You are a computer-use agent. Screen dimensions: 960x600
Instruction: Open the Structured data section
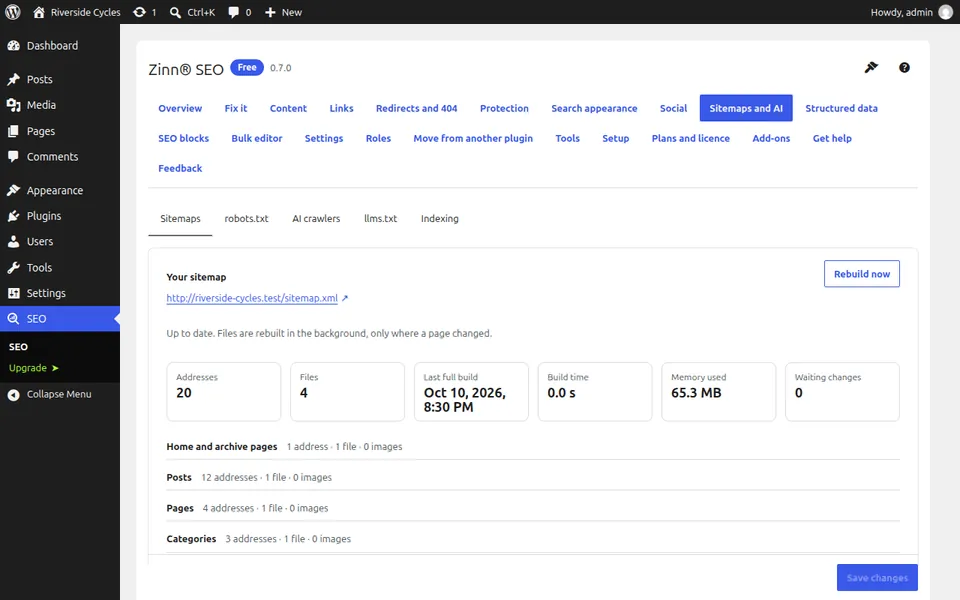point(841,108)
